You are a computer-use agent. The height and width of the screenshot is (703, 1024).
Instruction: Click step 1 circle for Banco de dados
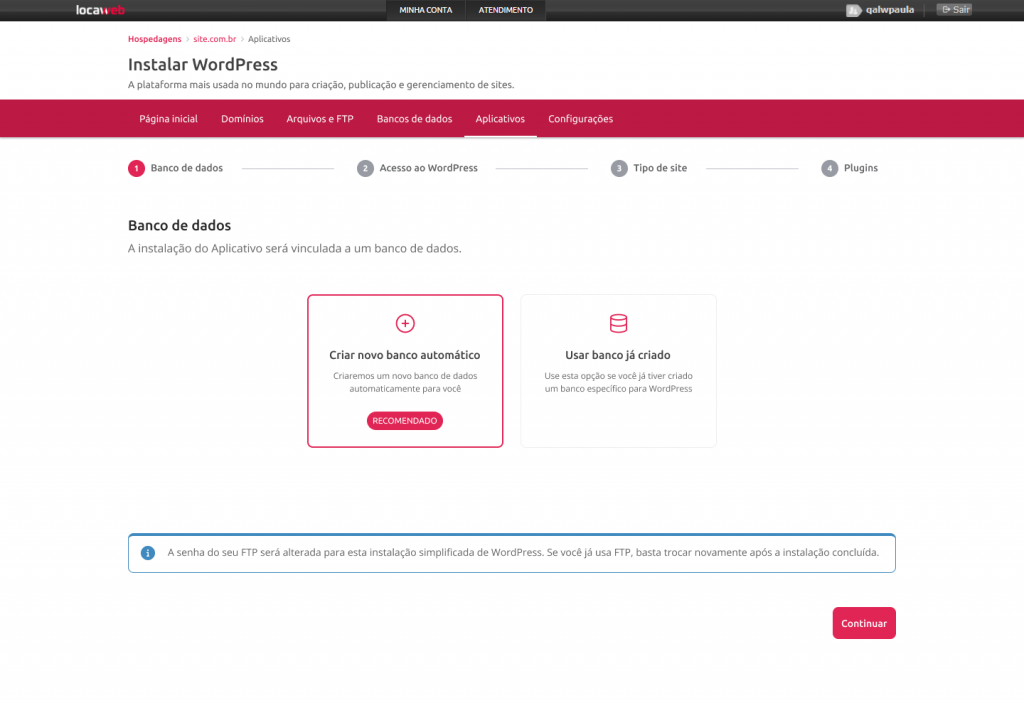(136, 169)
